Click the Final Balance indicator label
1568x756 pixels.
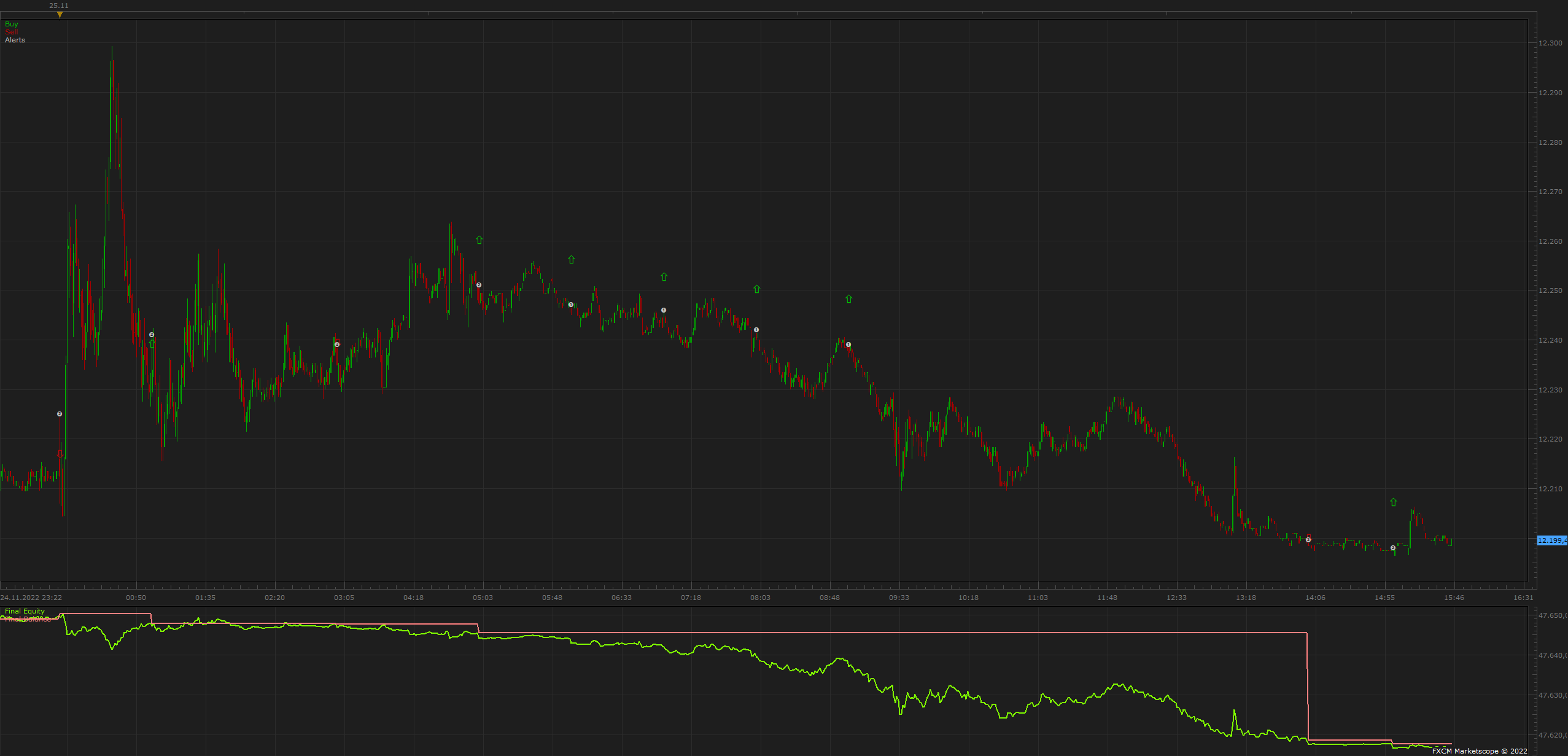(x=28, y=619)
